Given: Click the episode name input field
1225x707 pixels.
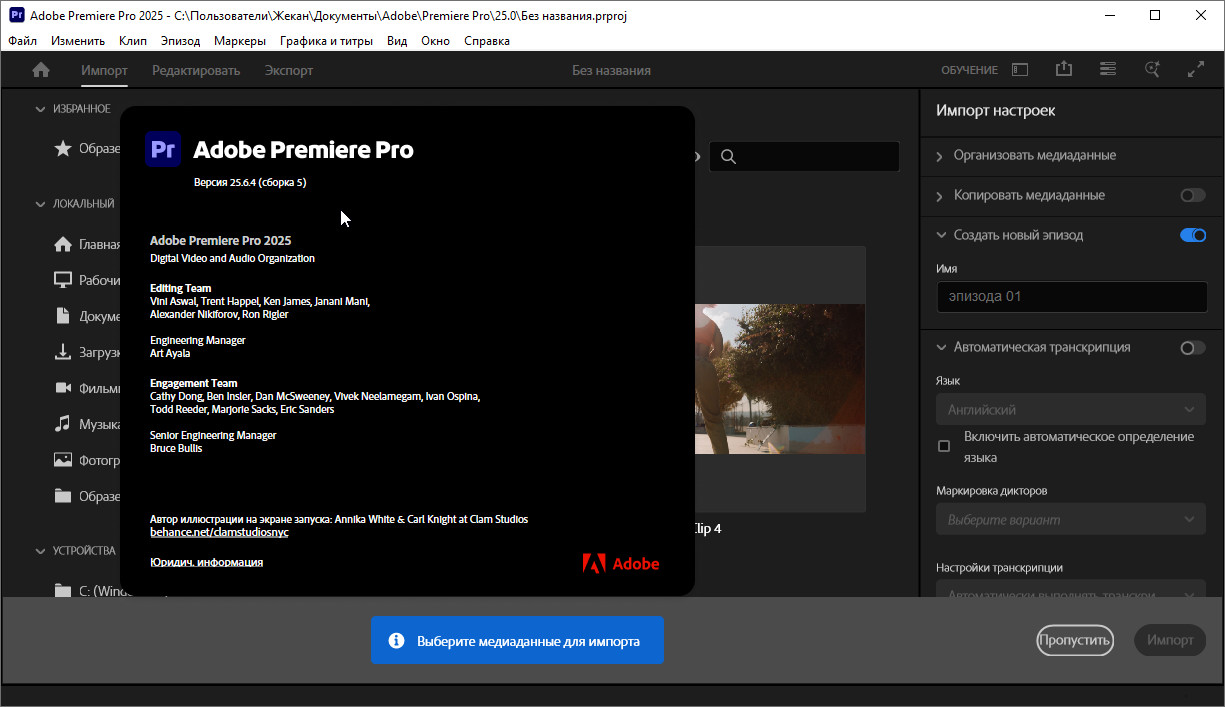Looking at the screenshot, I should click(1071, 297).
